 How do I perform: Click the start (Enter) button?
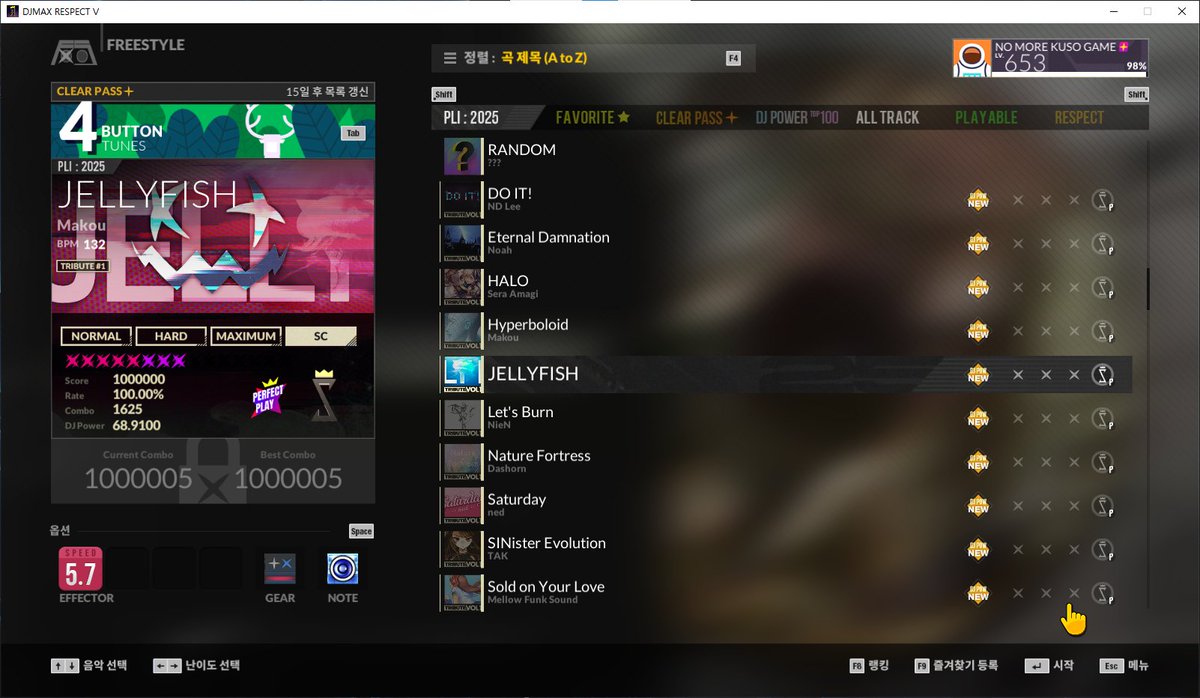1049,665
